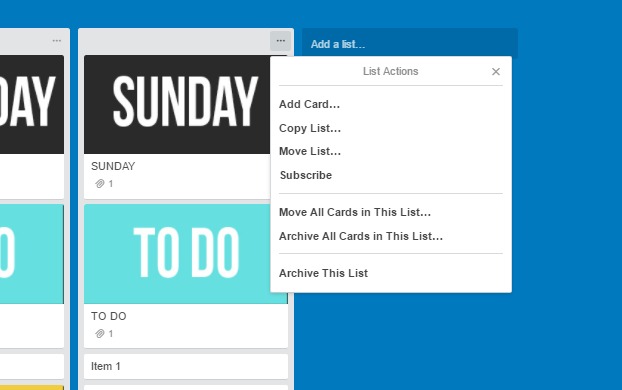622x390 pixels.
Task: Click the TO DO card title text
Action: tap(109, 316)
